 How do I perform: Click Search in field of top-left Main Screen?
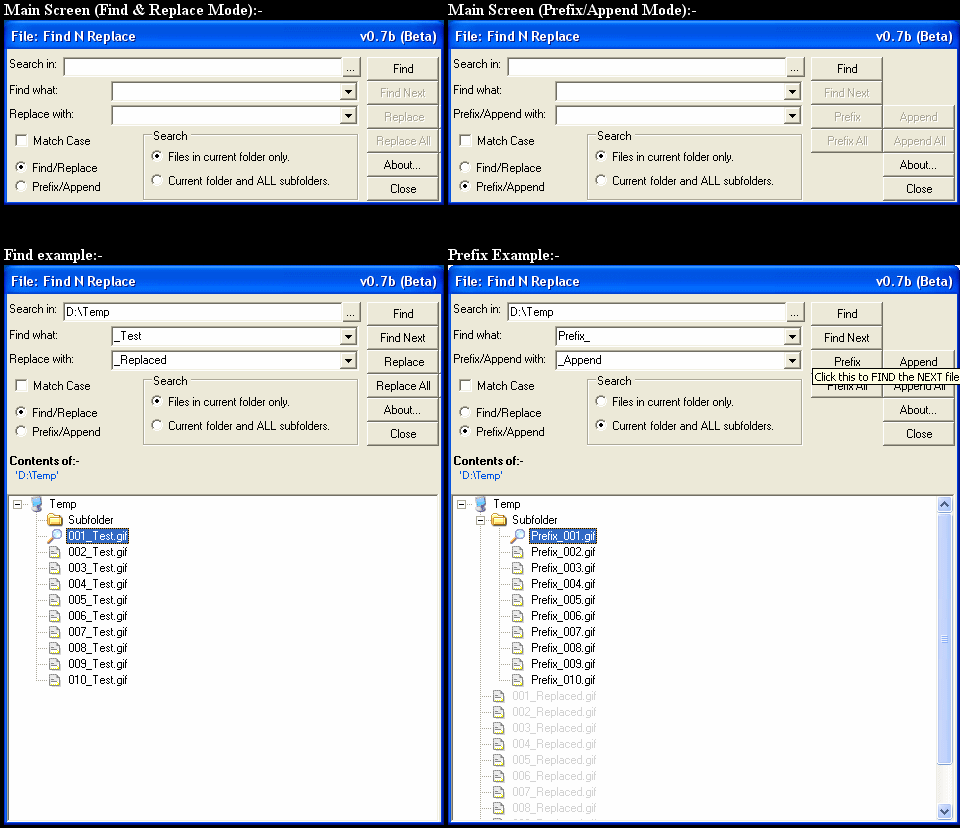coord(202,68)
